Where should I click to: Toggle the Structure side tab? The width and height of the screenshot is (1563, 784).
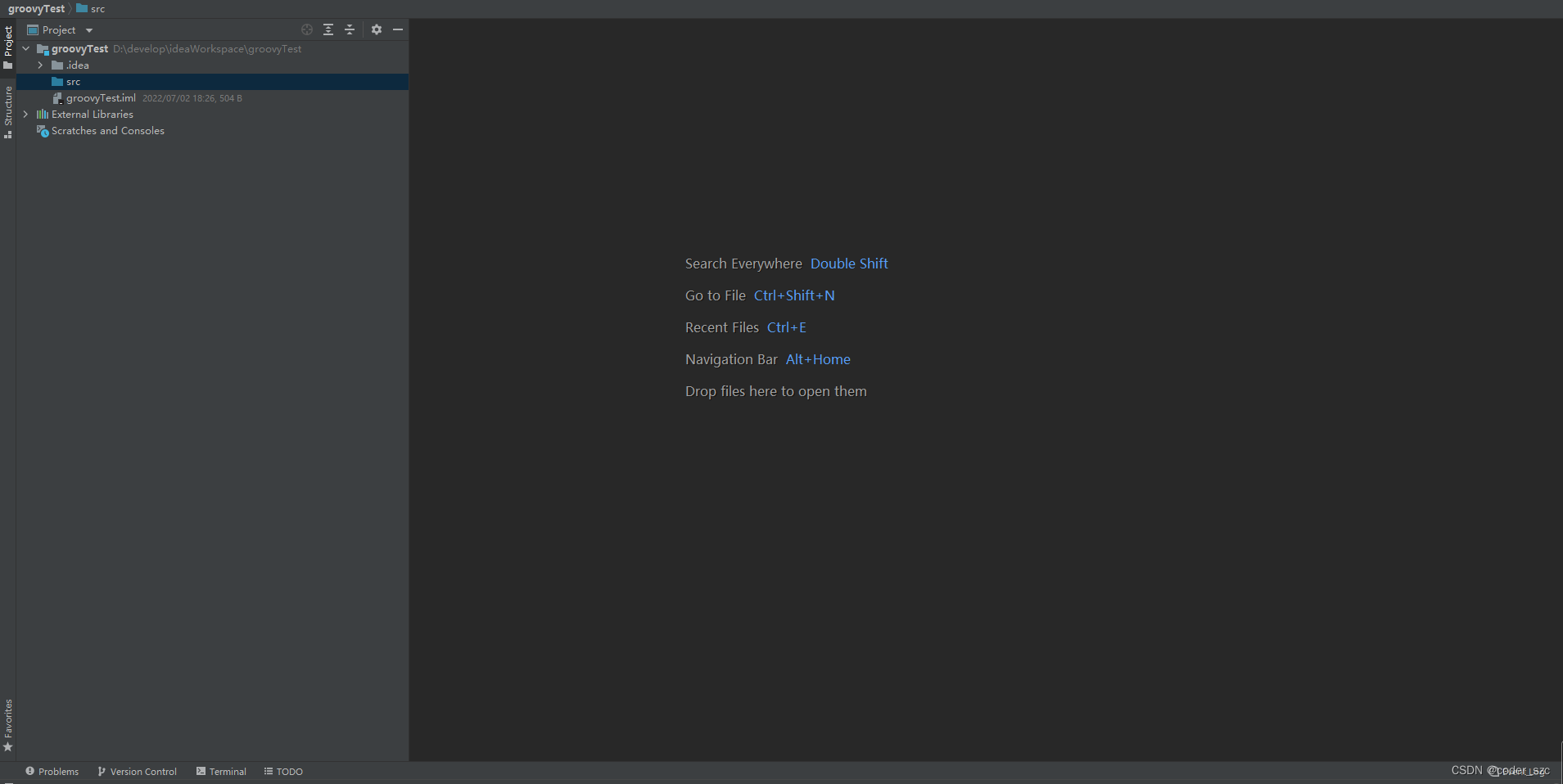tap(8, 112)
